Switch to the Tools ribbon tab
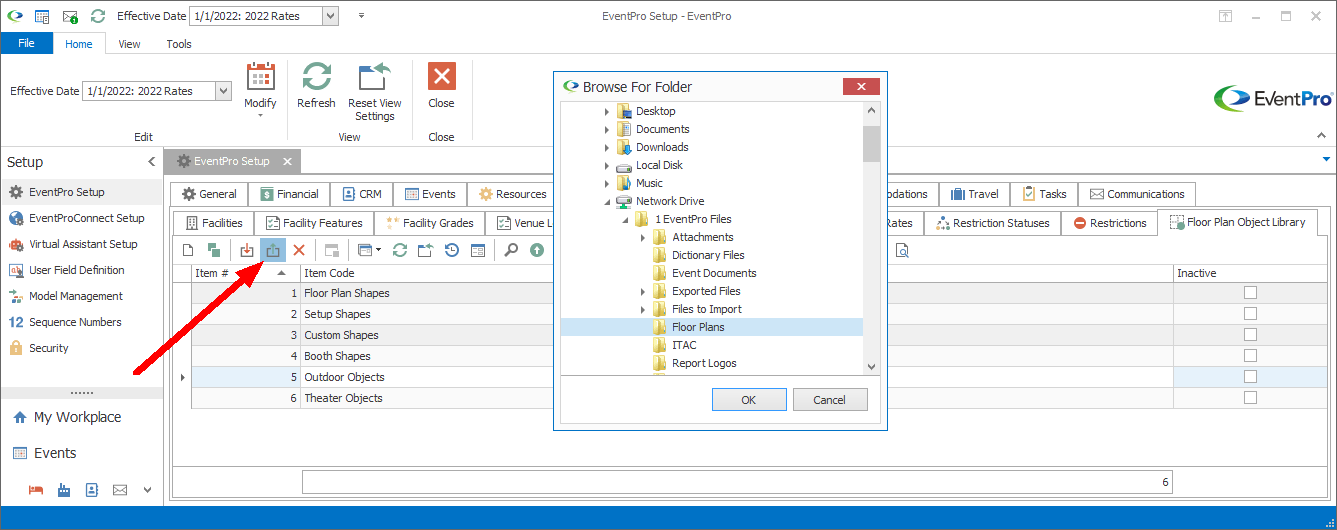 pyautogui.click(x=179, y=44)
